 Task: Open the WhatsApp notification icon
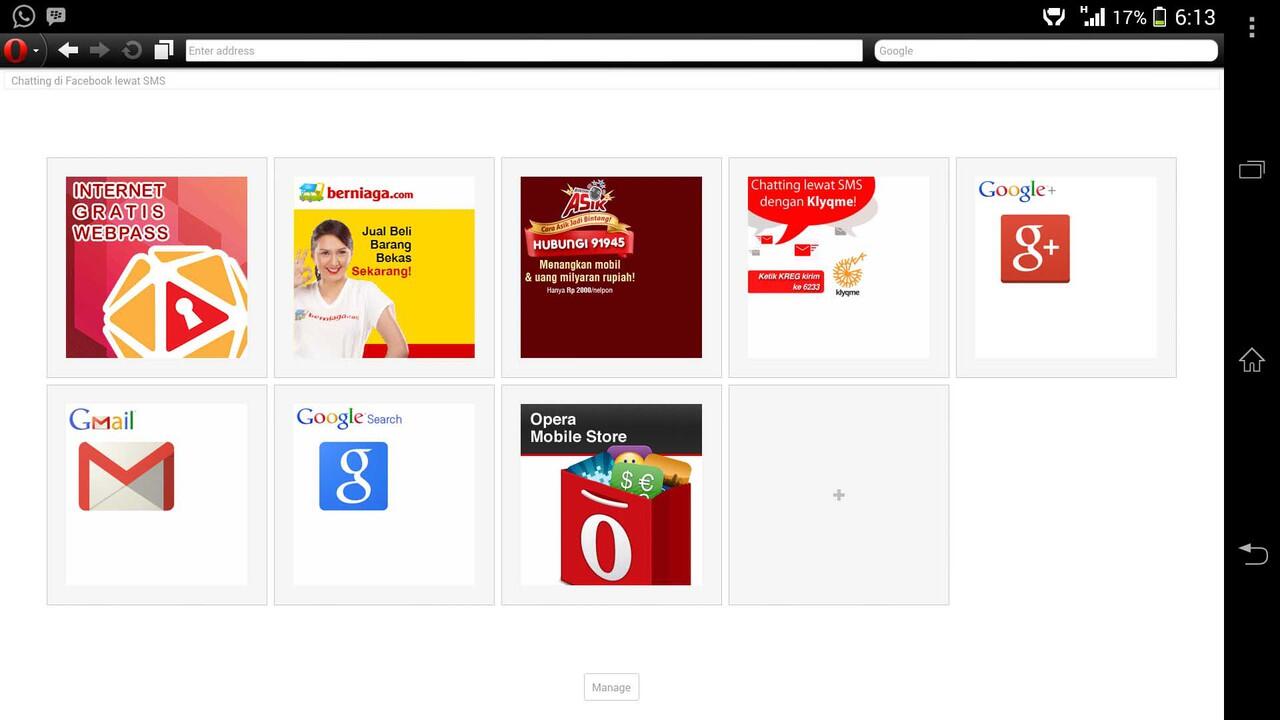(x=23, y=16)
